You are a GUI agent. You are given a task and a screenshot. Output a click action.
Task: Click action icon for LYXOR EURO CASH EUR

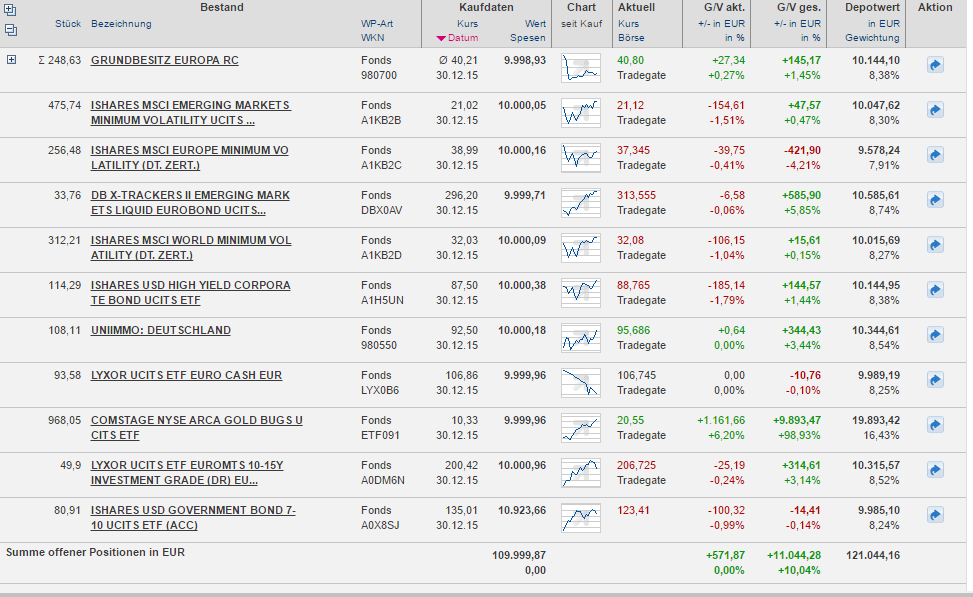pos(935,380)
